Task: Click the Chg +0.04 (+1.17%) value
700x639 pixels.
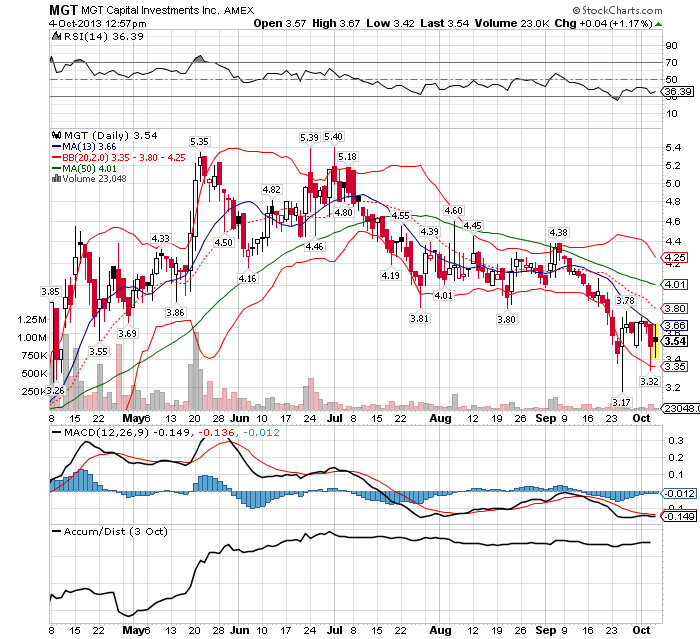Action: click(x=603, y=23)
